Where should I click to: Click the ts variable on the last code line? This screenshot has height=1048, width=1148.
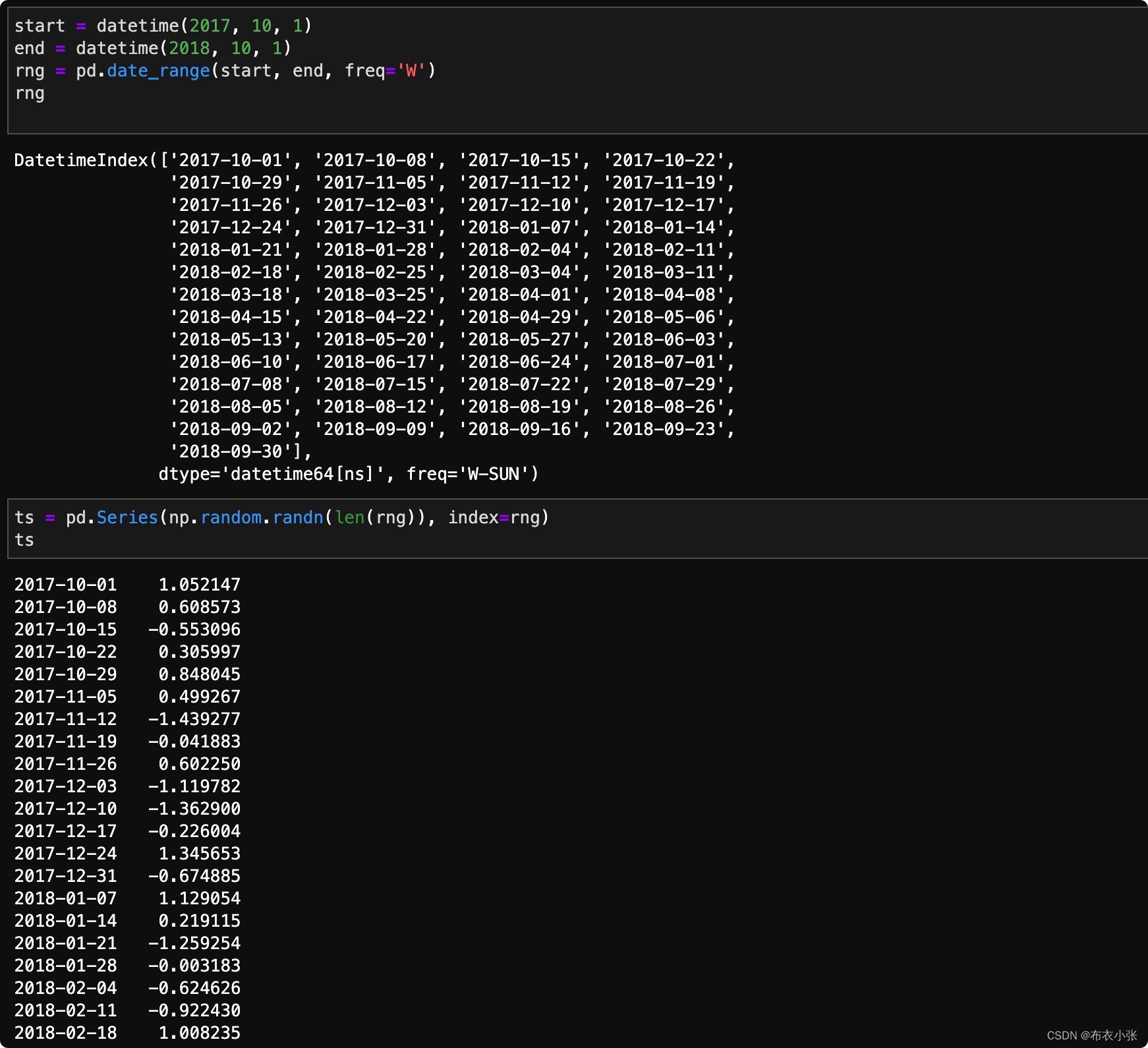(x=24, y=540)
